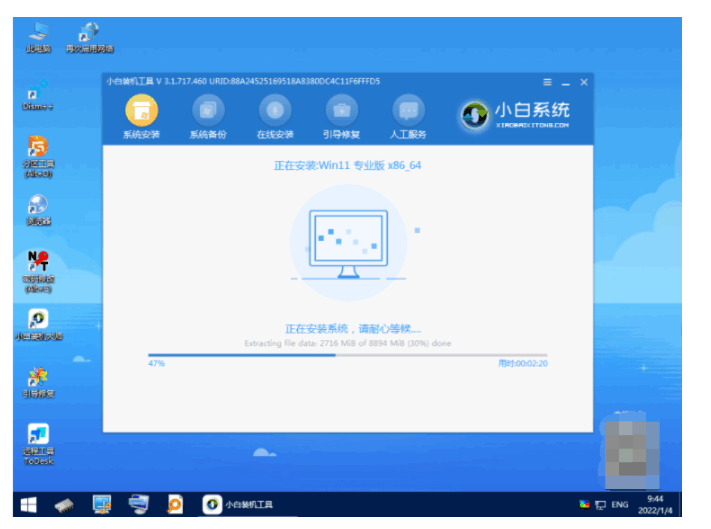This screenshot has height=529, width=711.
Task: Open the 引导修复 tab in installer
Action: click(x=341, y=117)
